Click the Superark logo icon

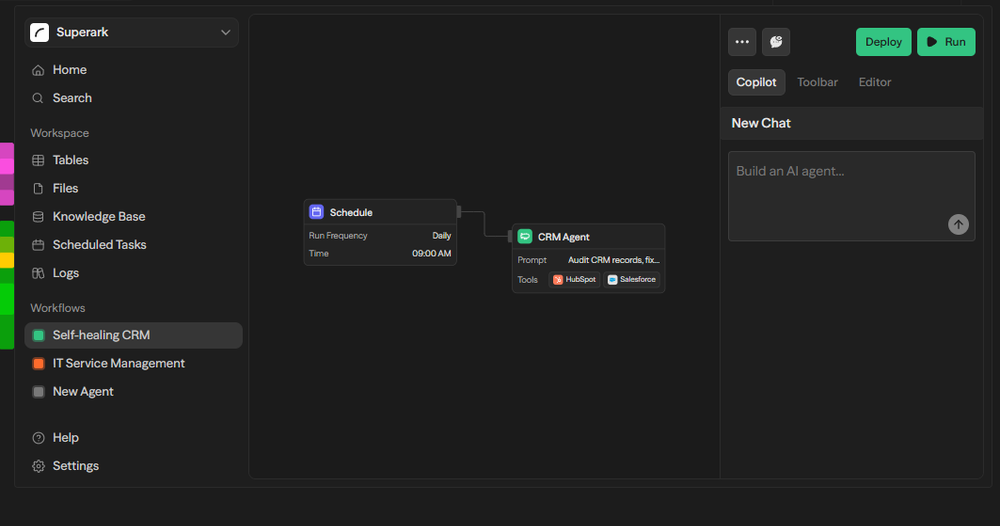(x=40, y=33)
